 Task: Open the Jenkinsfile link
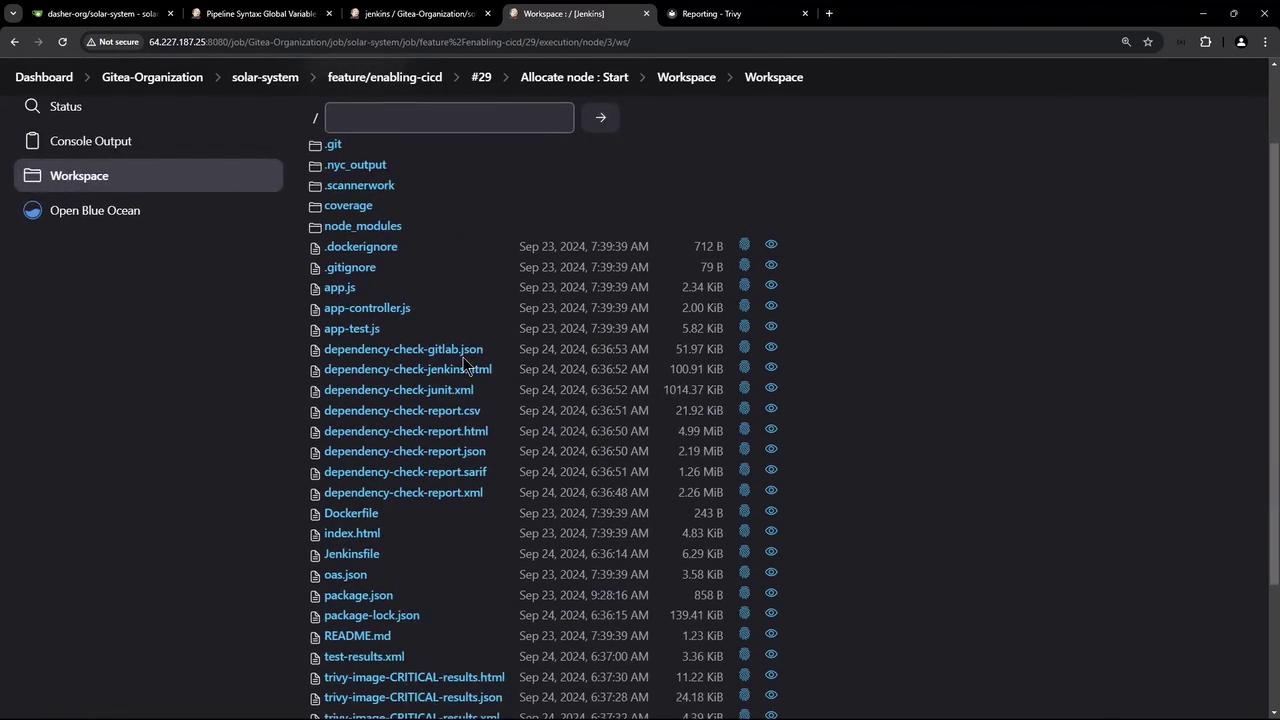351,554
